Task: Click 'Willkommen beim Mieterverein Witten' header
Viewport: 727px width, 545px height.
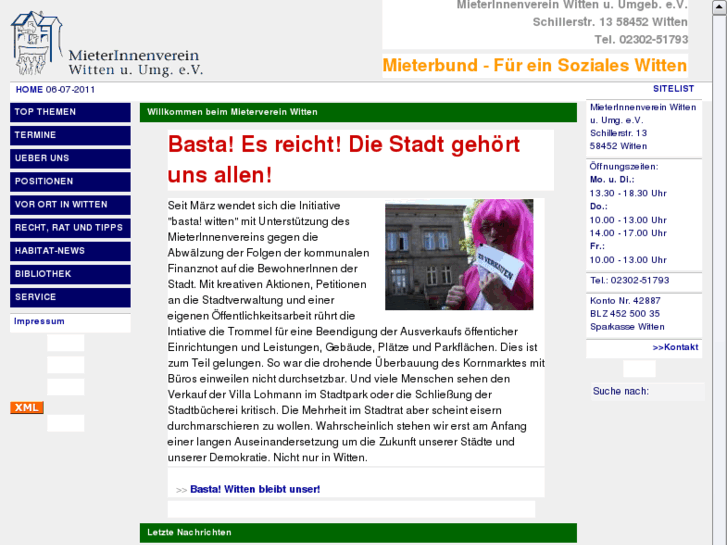Action: click(x=358, y=112)
